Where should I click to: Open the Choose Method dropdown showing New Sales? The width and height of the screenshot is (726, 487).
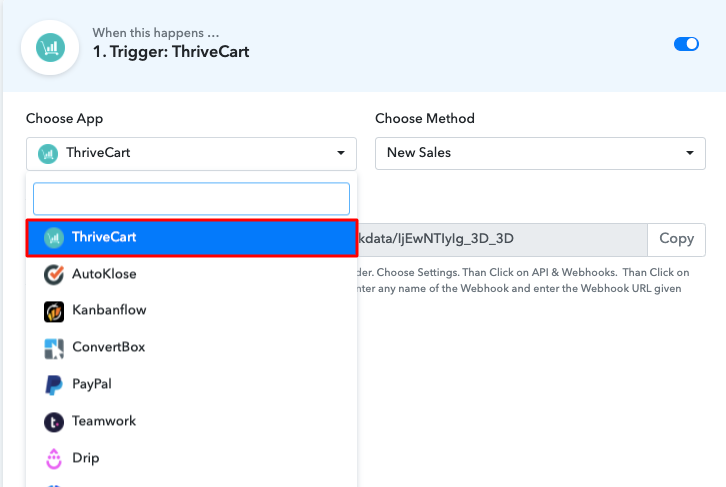(540, 153)
